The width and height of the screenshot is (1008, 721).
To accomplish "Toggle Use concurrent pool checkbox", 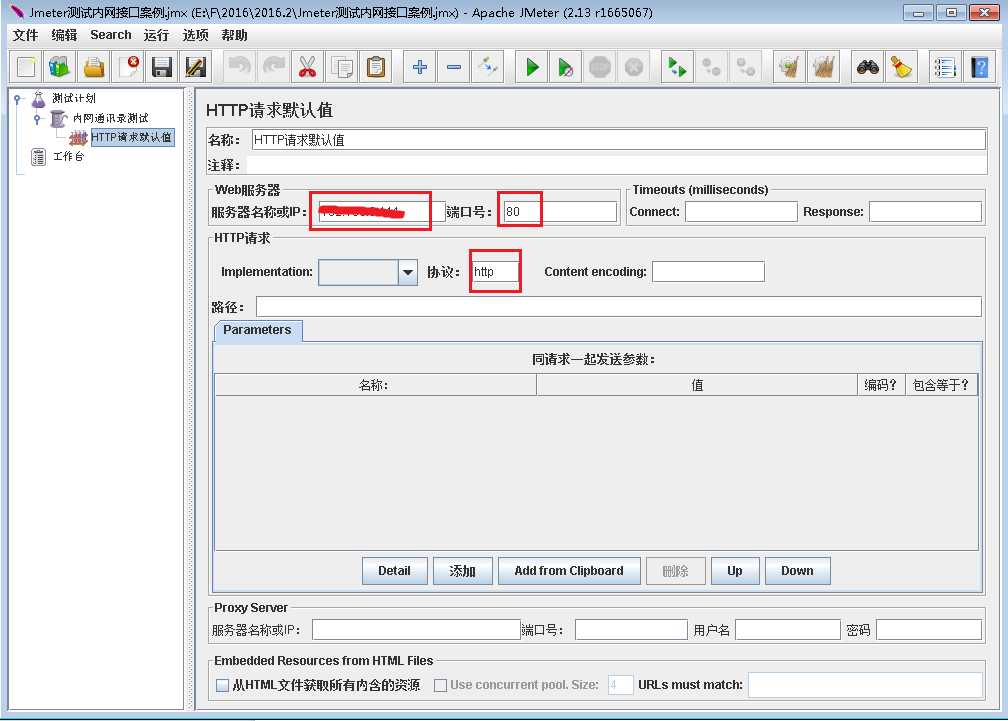I will click(x=440, y=685).
